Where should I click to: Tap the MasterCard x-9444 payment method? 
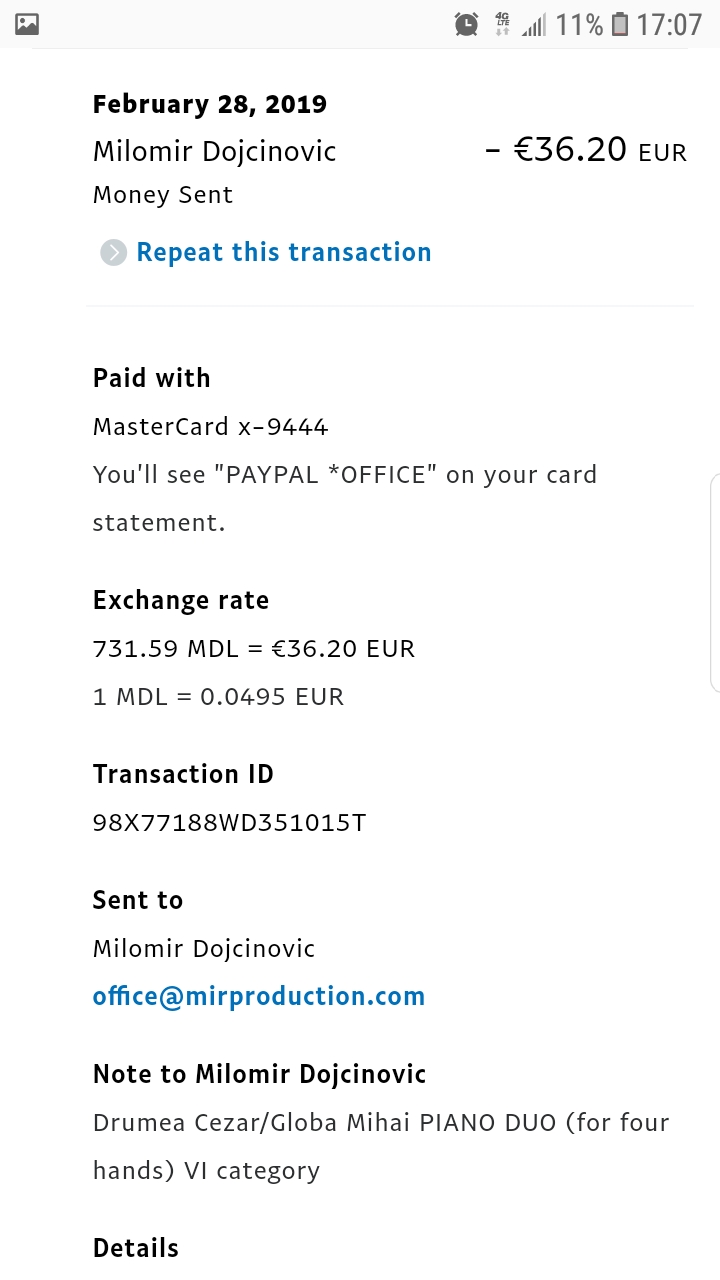210,427
